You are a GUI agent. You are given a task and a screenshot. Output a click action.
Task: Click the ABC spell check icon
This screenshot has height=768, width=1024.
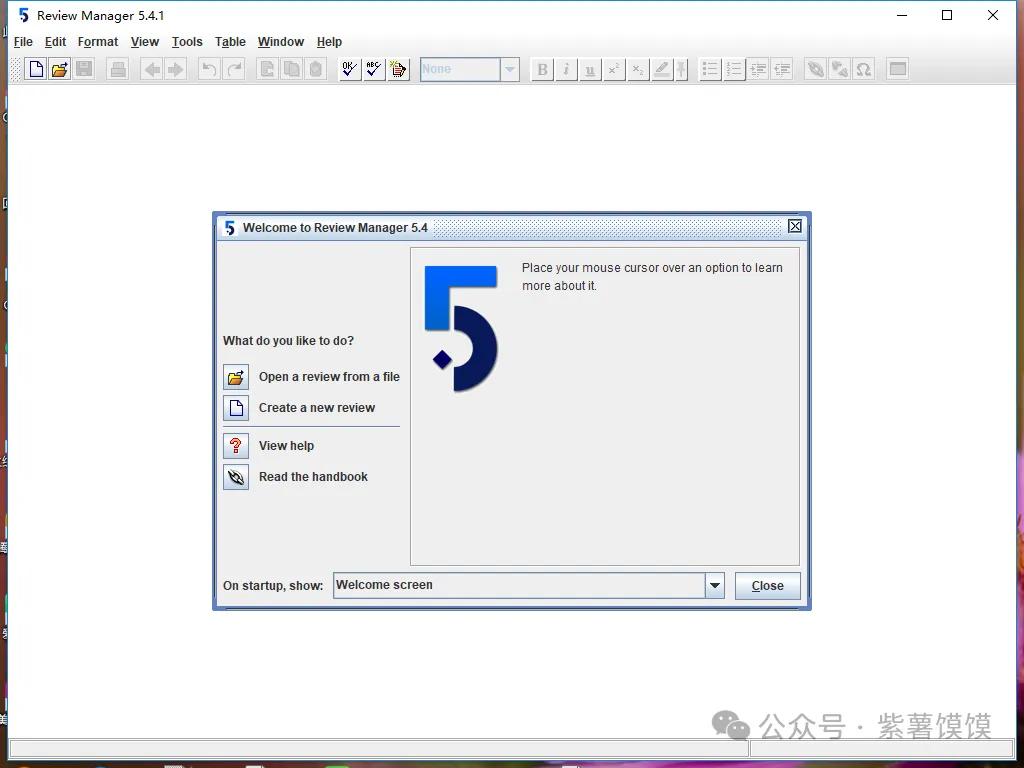(x=374, y=69)
